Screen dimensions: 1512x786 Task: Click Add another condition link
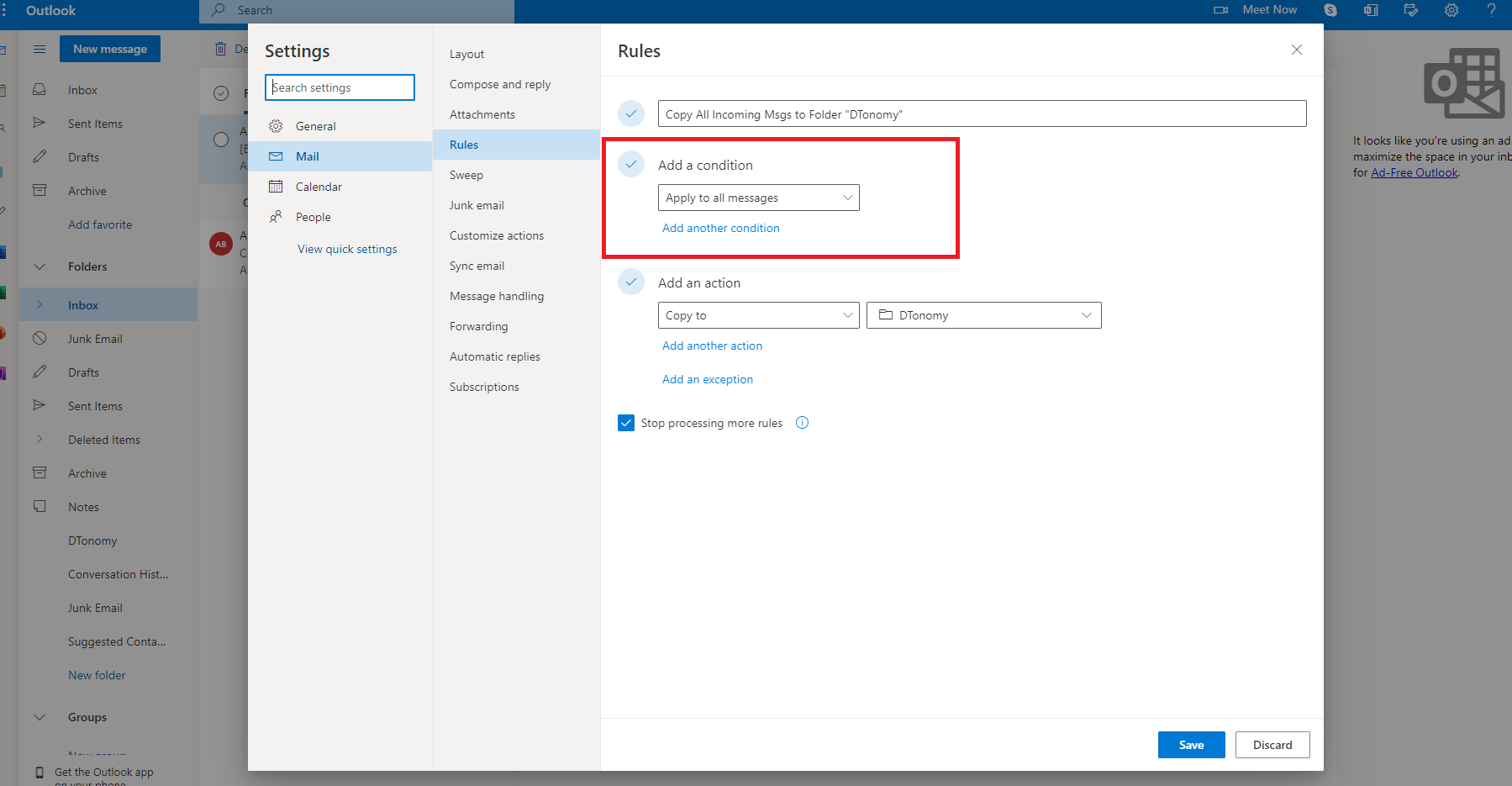click(721, 228)
